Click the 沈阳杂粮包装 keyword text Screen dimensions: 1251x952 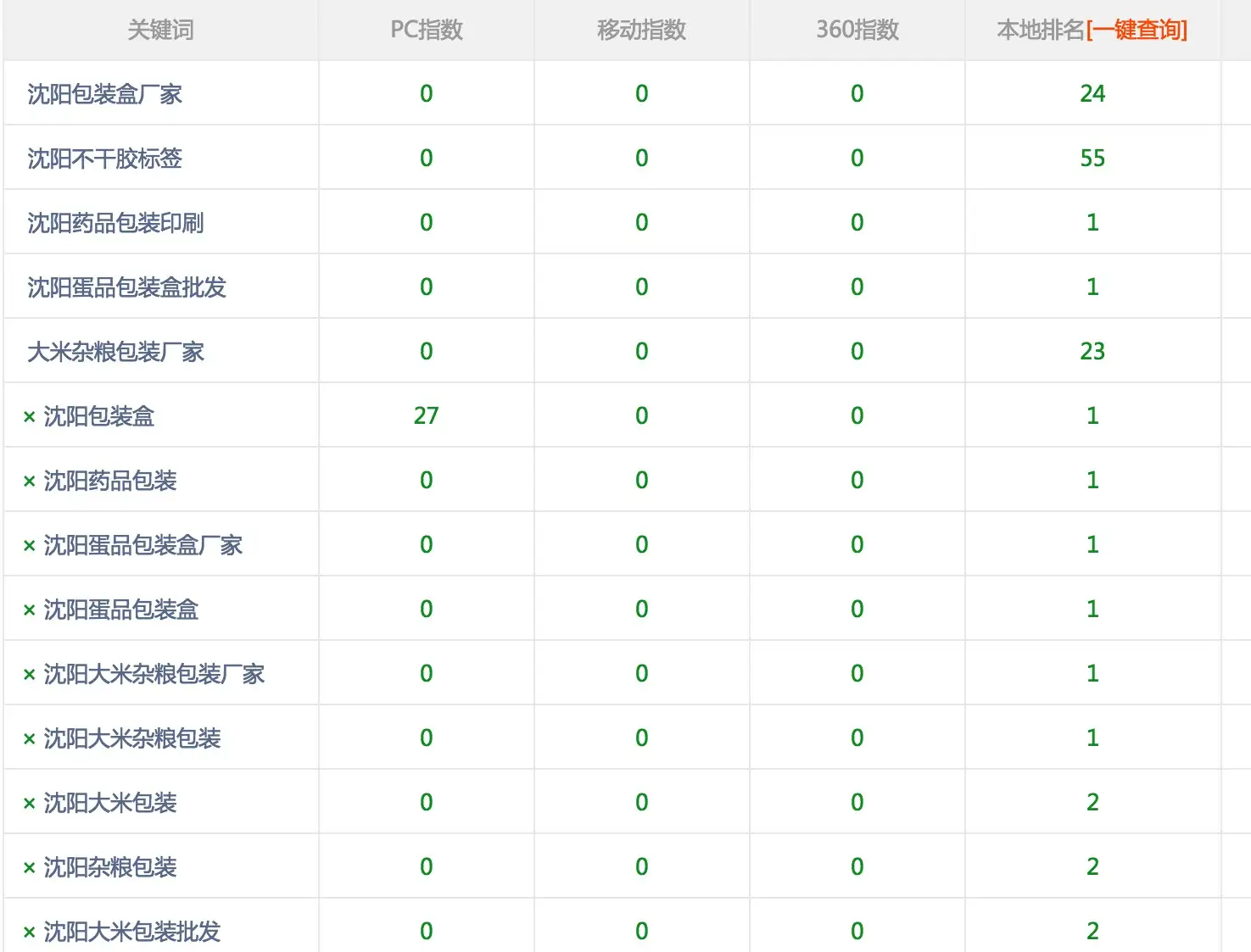pos(109,866)
